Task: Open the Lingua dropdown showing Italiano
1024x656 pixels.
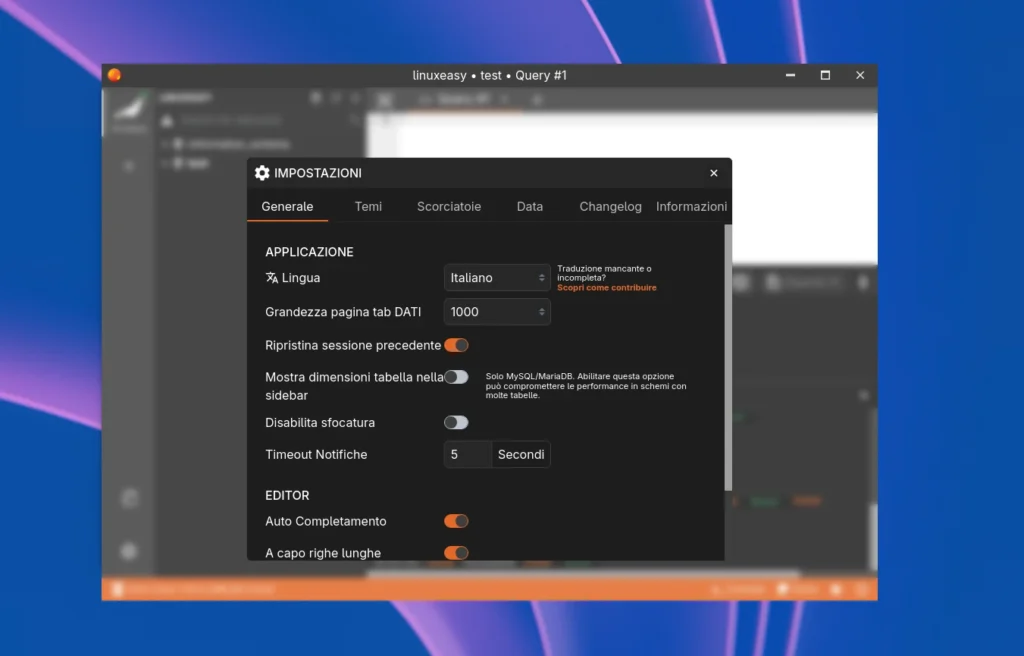Action: click(x=497, y=278)
